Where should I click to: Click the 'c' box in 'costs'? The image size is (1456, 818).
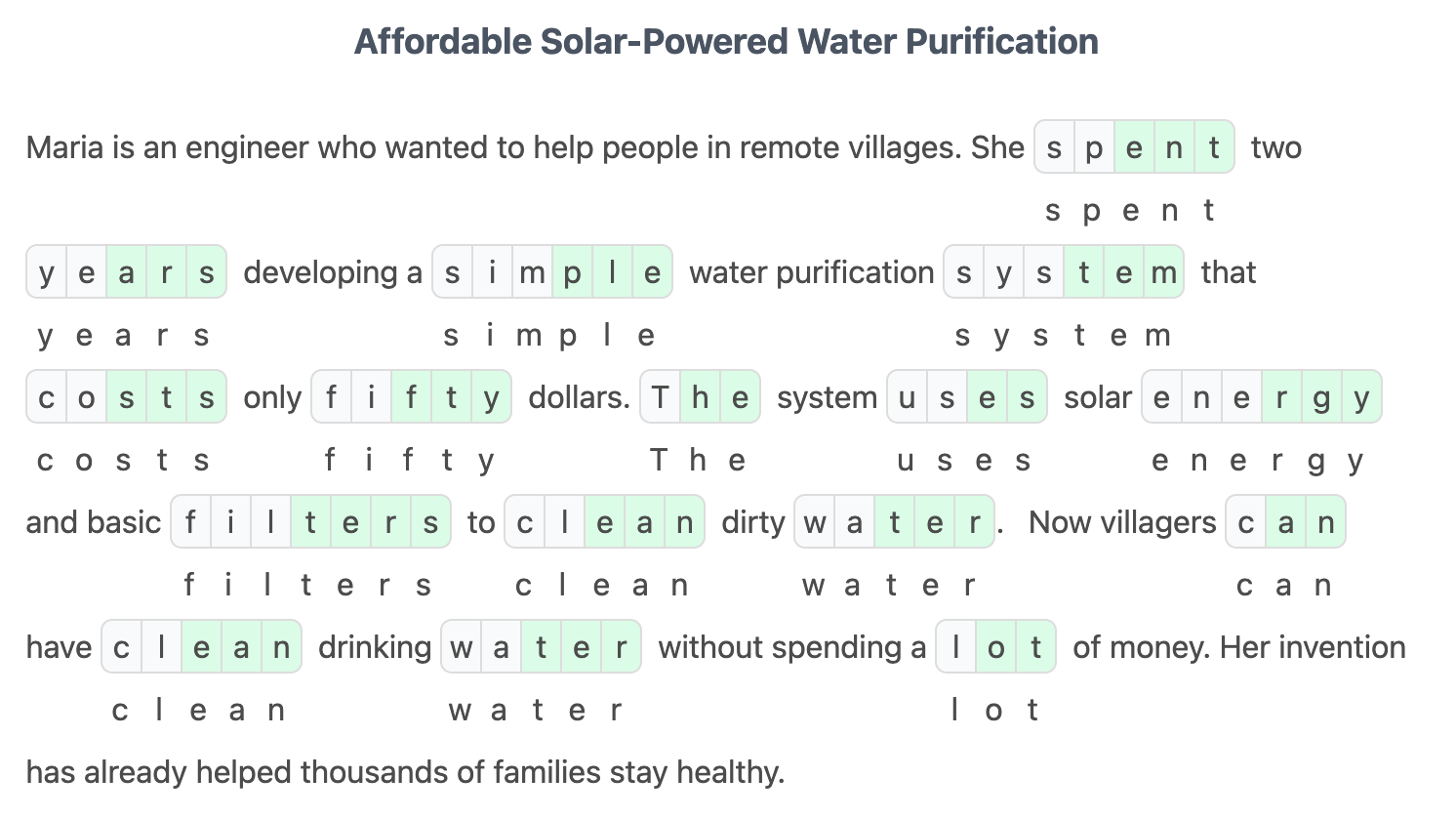click(x=46, y=397)
